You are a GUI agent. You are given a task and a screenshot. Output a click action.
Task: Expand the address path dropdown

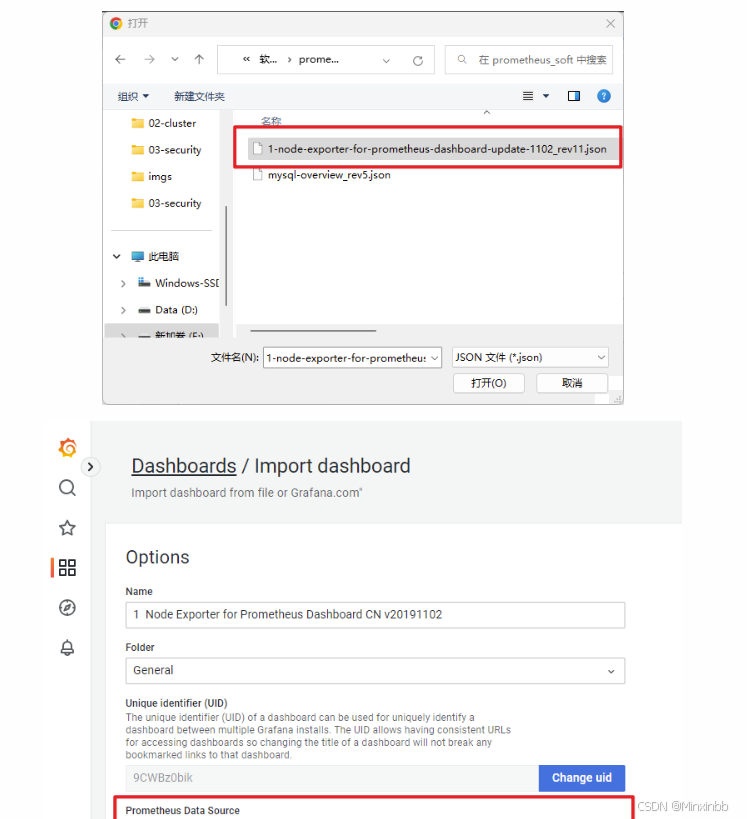(386, 61)
